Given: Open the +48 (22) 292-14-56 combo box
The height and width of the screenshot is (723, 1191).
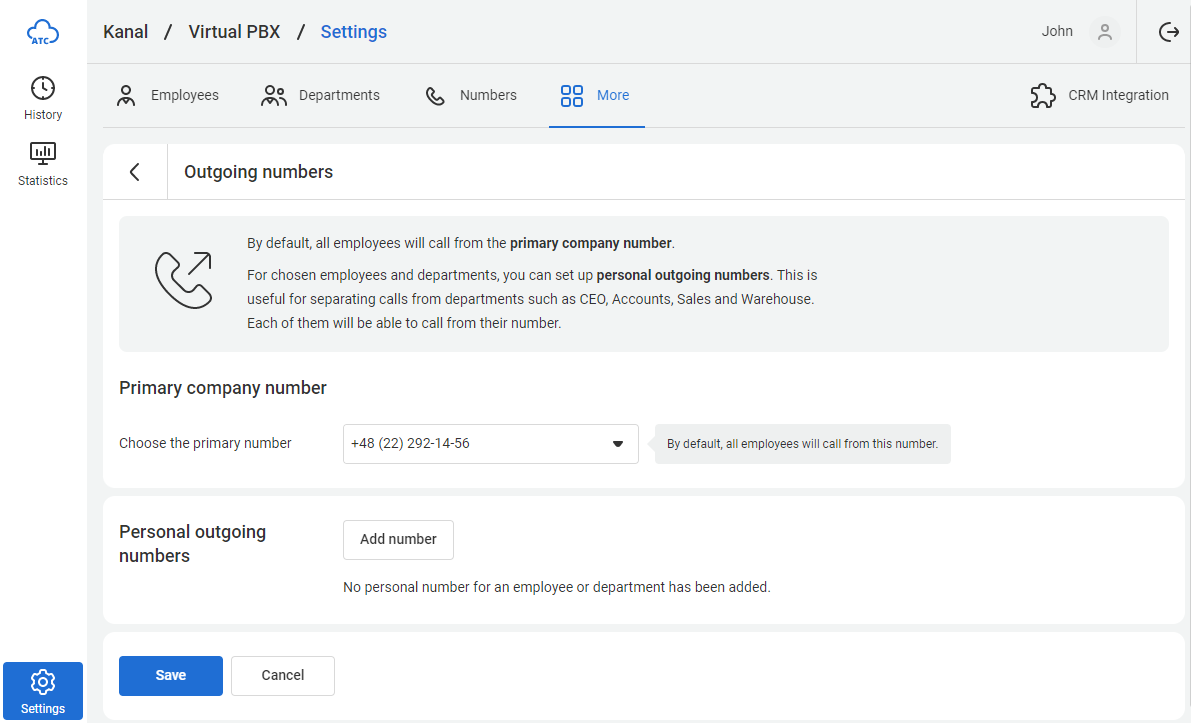Looking at the screenshot, I should click(480, 444).
